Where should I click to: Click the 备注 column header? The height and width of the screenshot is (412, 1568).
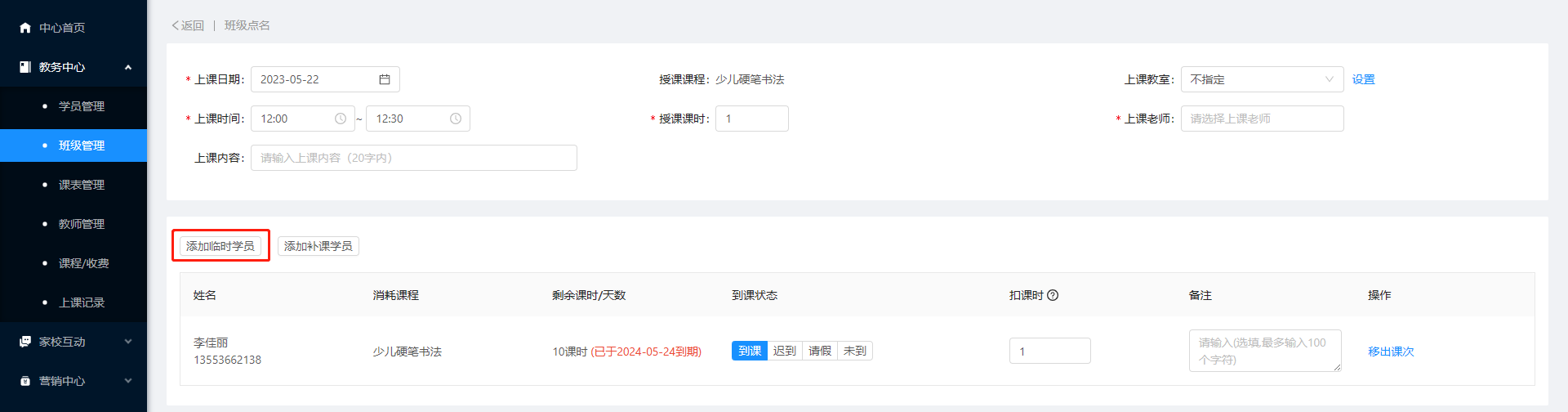[x=1200, y=295]
